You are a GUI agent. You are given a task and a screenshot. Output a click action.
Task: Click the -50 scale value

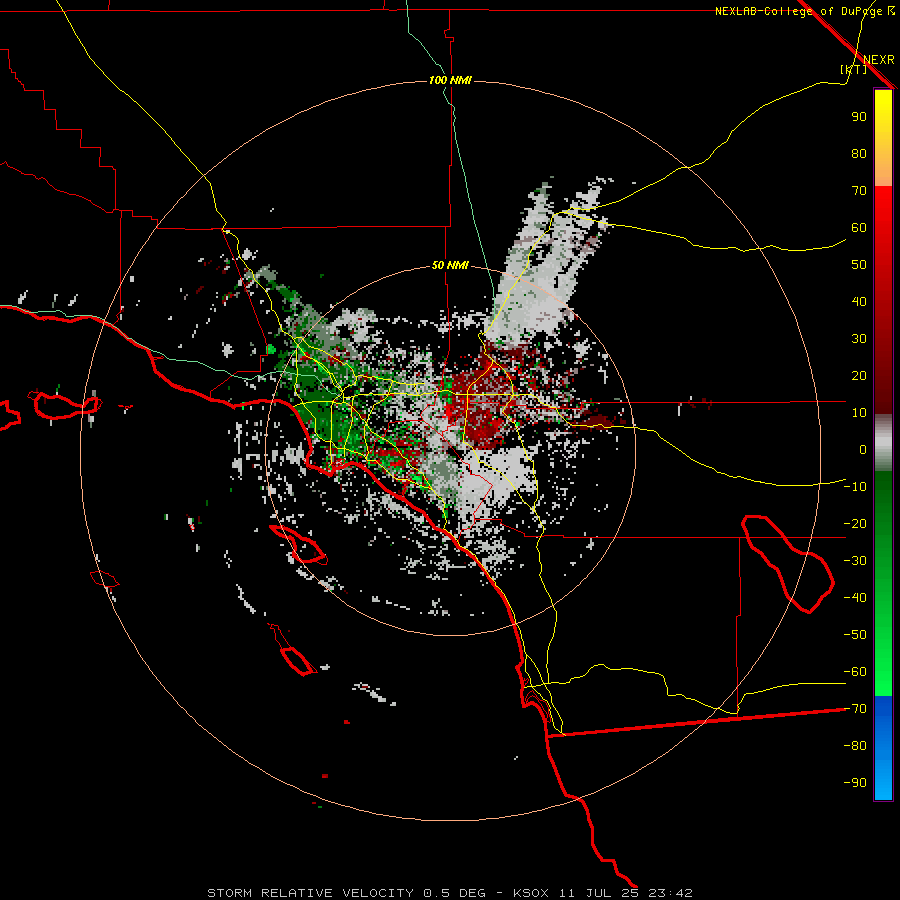point(855,635)
